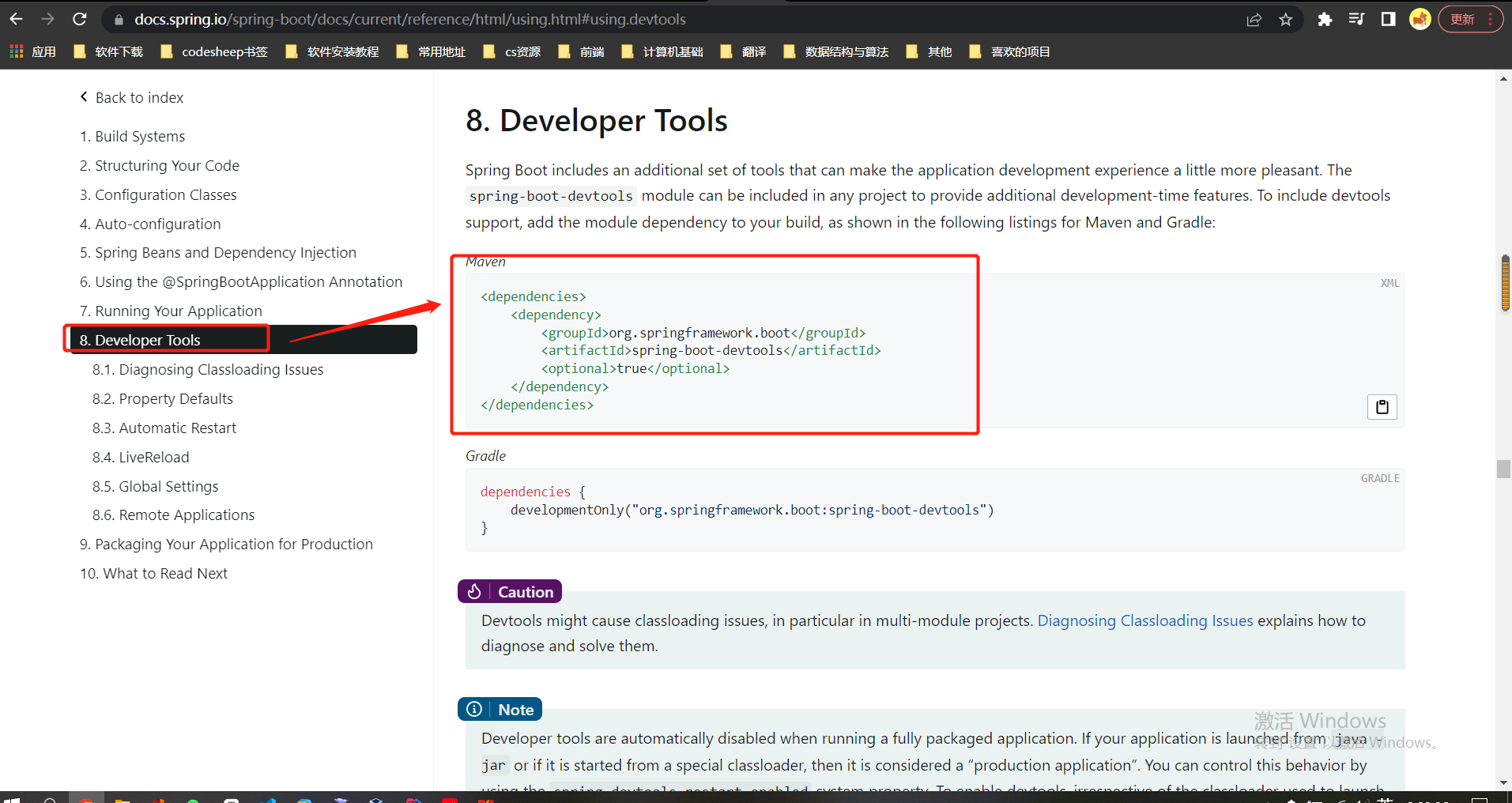Click the Chrome menu three-dots icon

1491,20
